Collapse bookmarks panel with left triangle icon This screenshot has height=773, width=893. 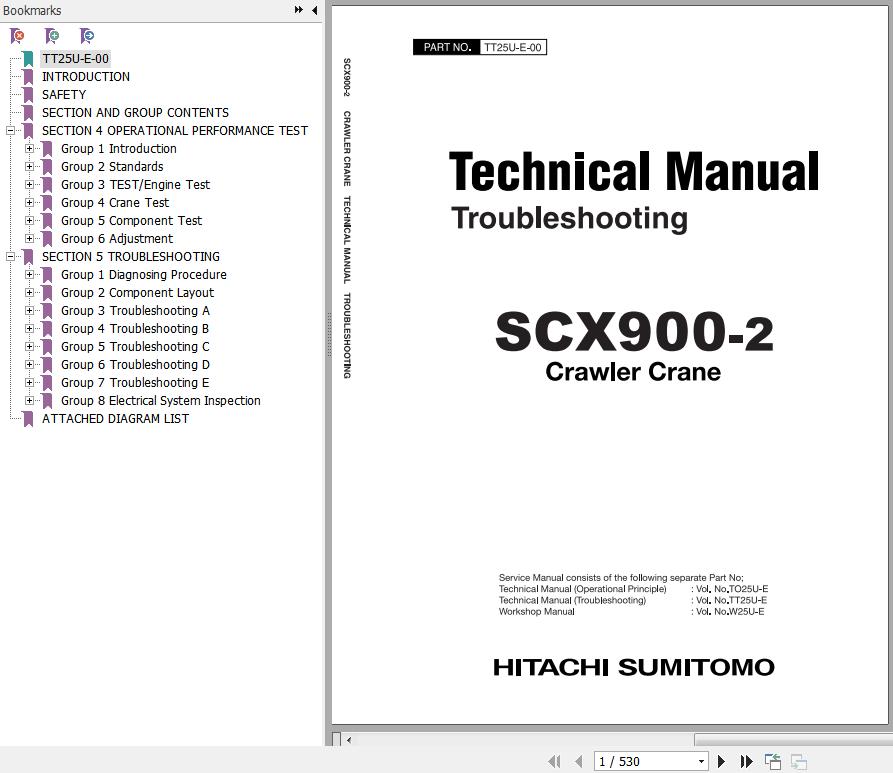click(314, 10)
